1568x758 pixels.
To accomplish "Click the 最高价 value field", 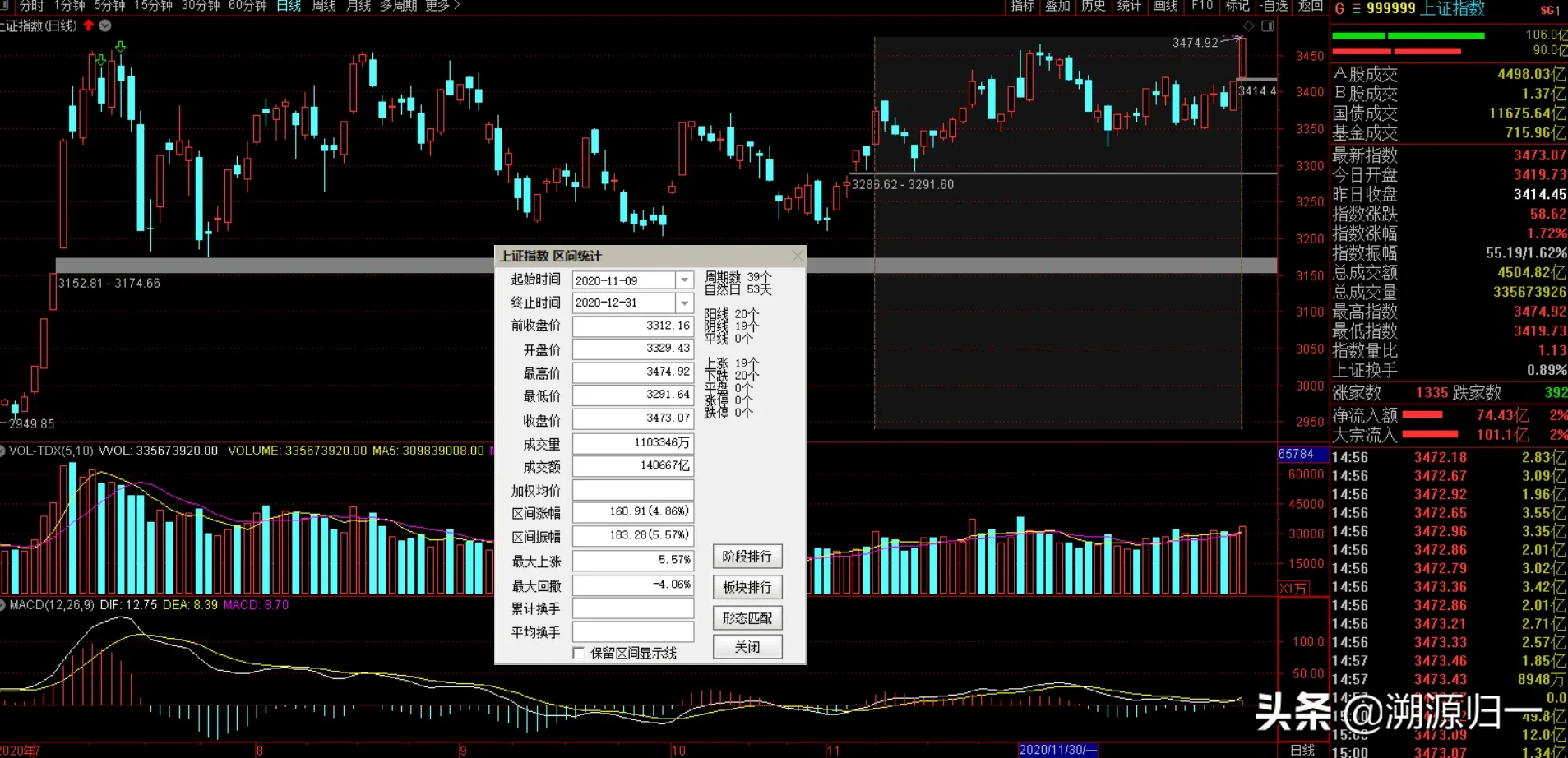I will pyautogui.click(x=633, y=372).
